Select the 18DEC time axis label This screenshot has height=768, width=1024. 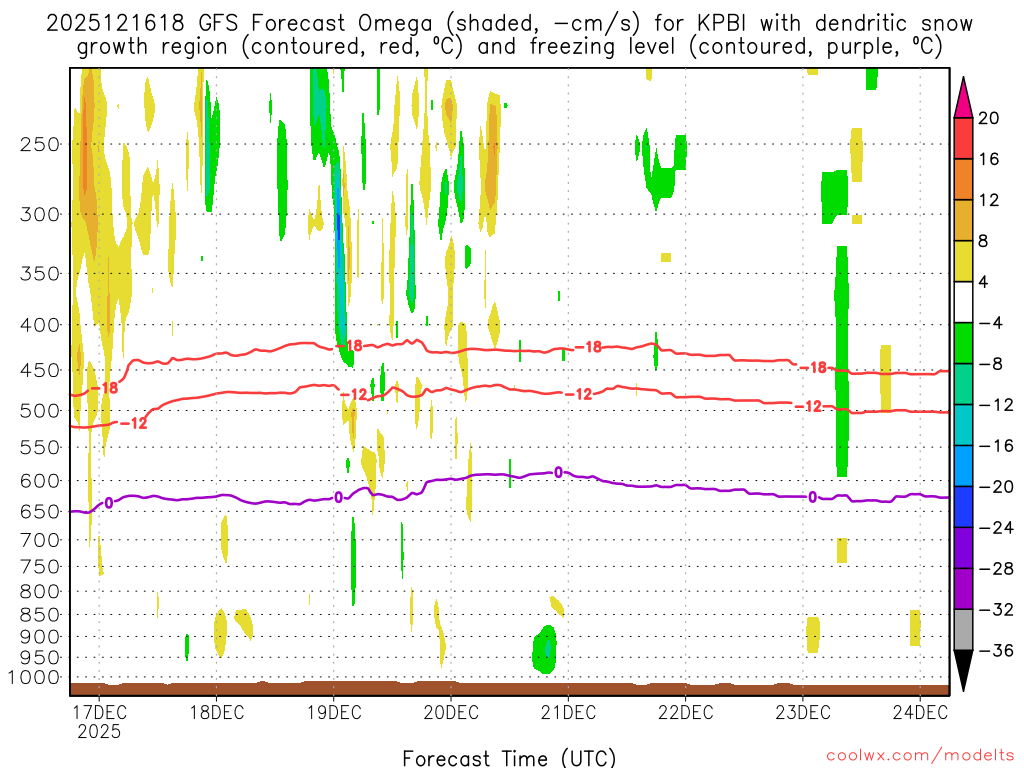pos(217,712)
